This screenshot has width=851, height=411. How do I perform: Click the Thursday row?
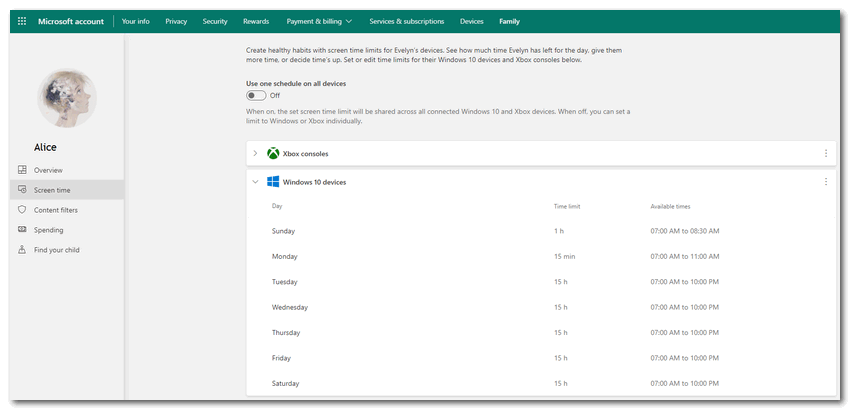click(x=541, y=332)
